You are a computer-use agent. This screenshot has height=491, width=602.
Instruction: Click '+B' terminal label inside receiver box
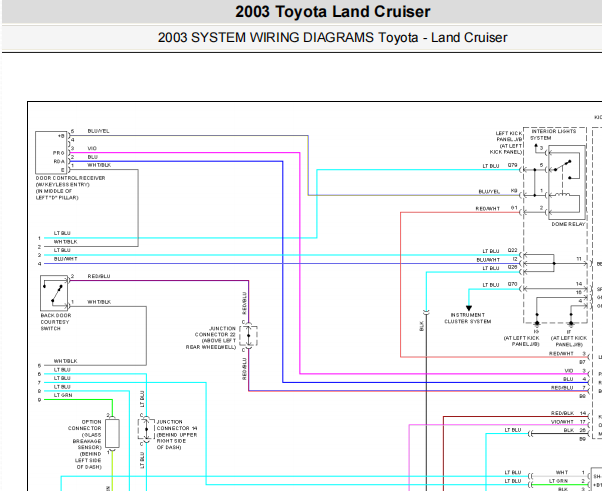pyautogui.click(x=61, y=136)
